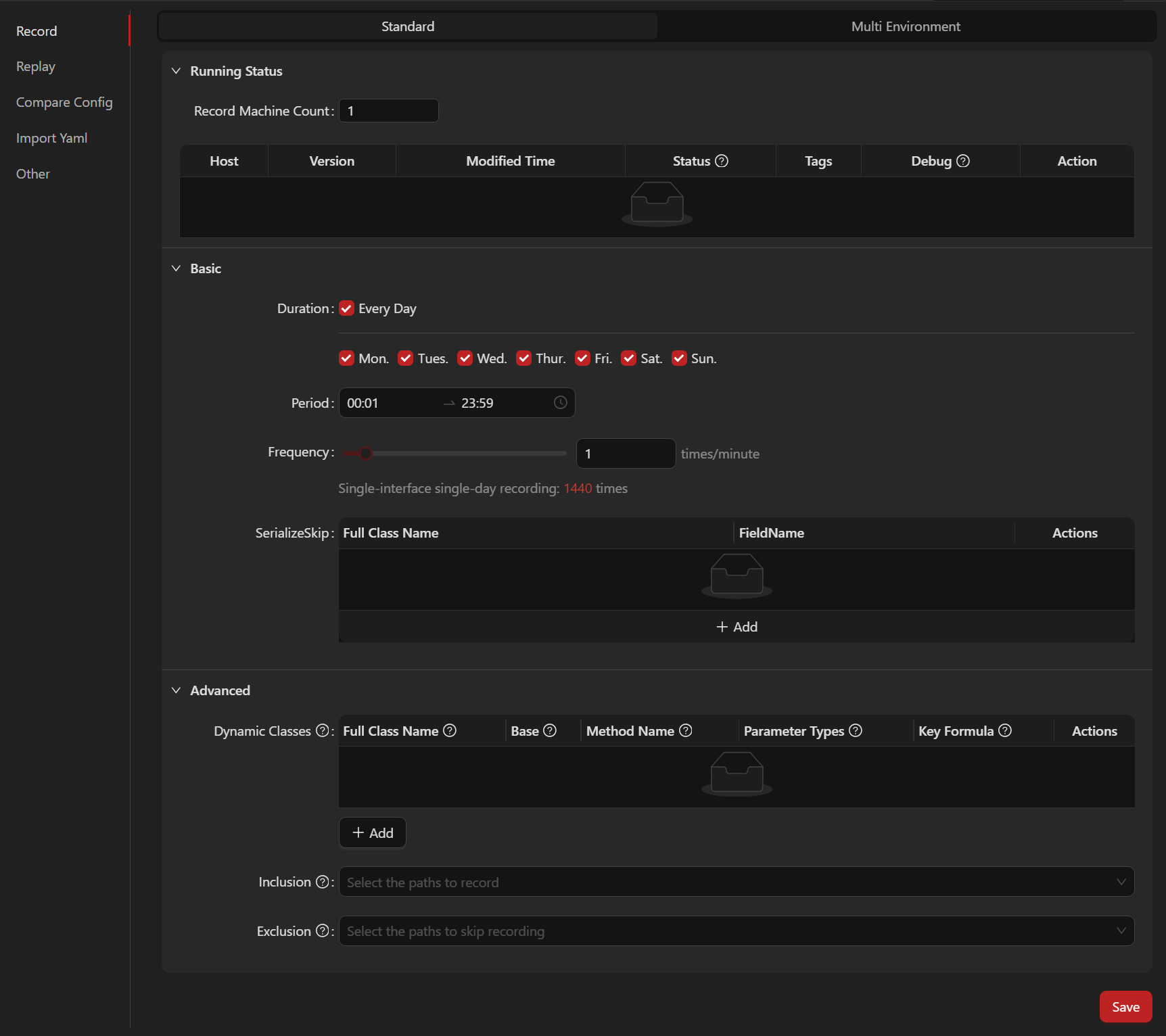Uncheck the Fri. checkbox
1166x1036 pixels.
point(582,358)
